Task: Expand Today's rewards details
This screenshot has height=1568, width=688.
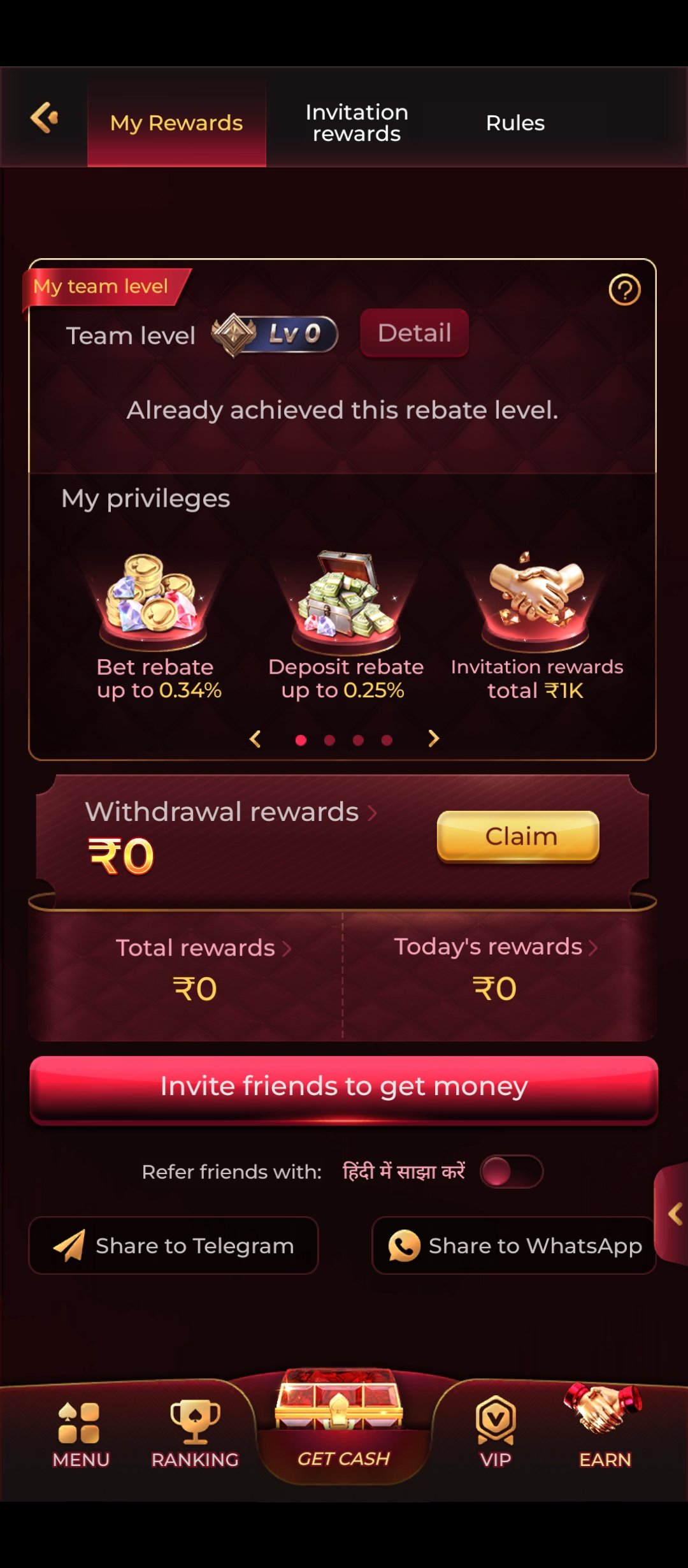Action: tap(496, 947)
